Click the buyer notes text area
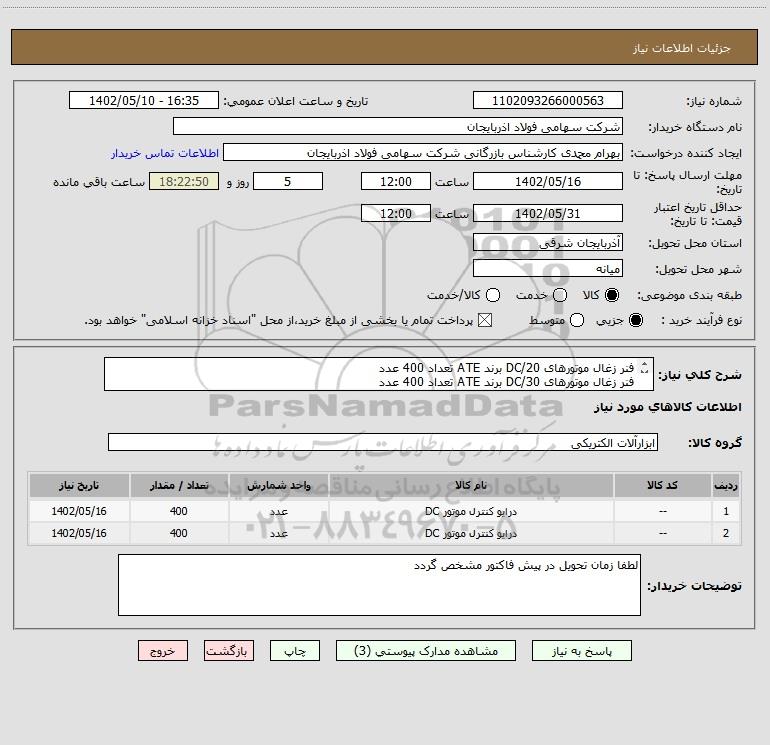Screen dimensions: 770x745 tap(379, 585)
